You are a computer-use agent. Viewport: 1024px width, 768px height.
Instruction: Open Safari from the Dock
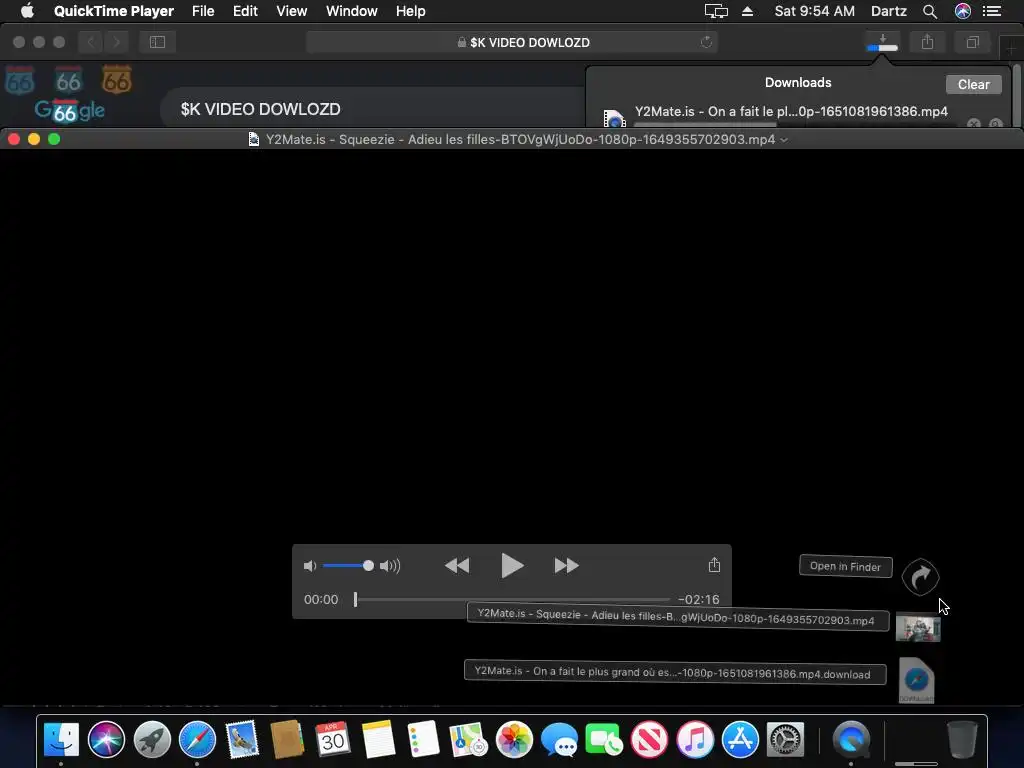(197, 739)
